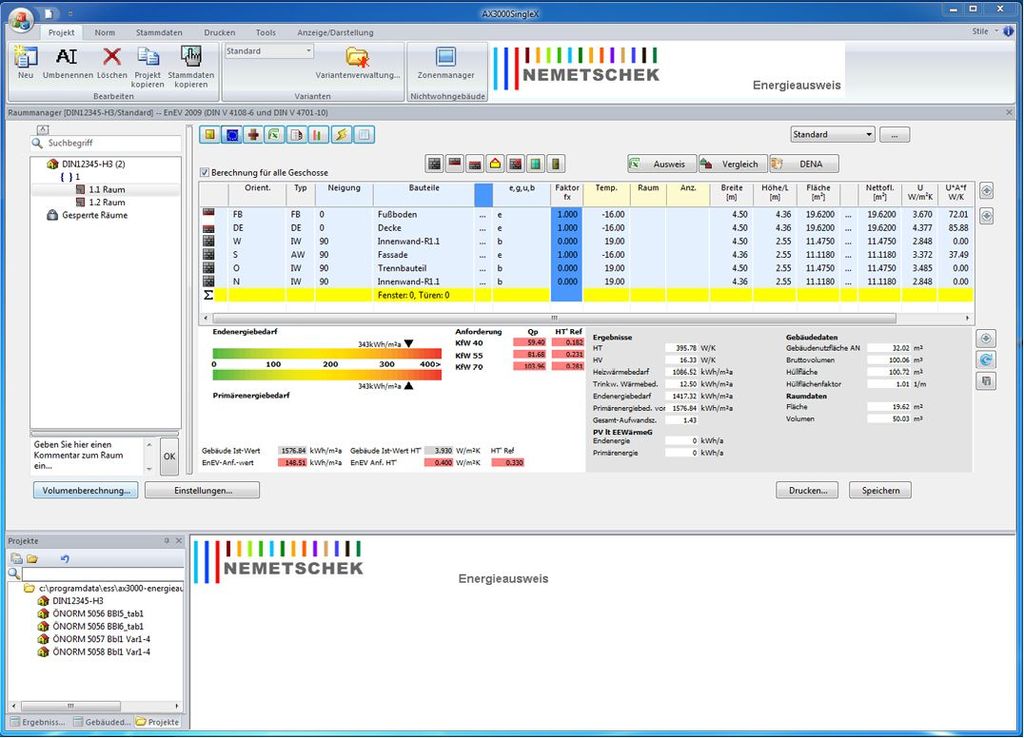Open Variantenverwaltung via its folder icon
This screenshot has height=738, width=1024.
click(x=357, y=57)
